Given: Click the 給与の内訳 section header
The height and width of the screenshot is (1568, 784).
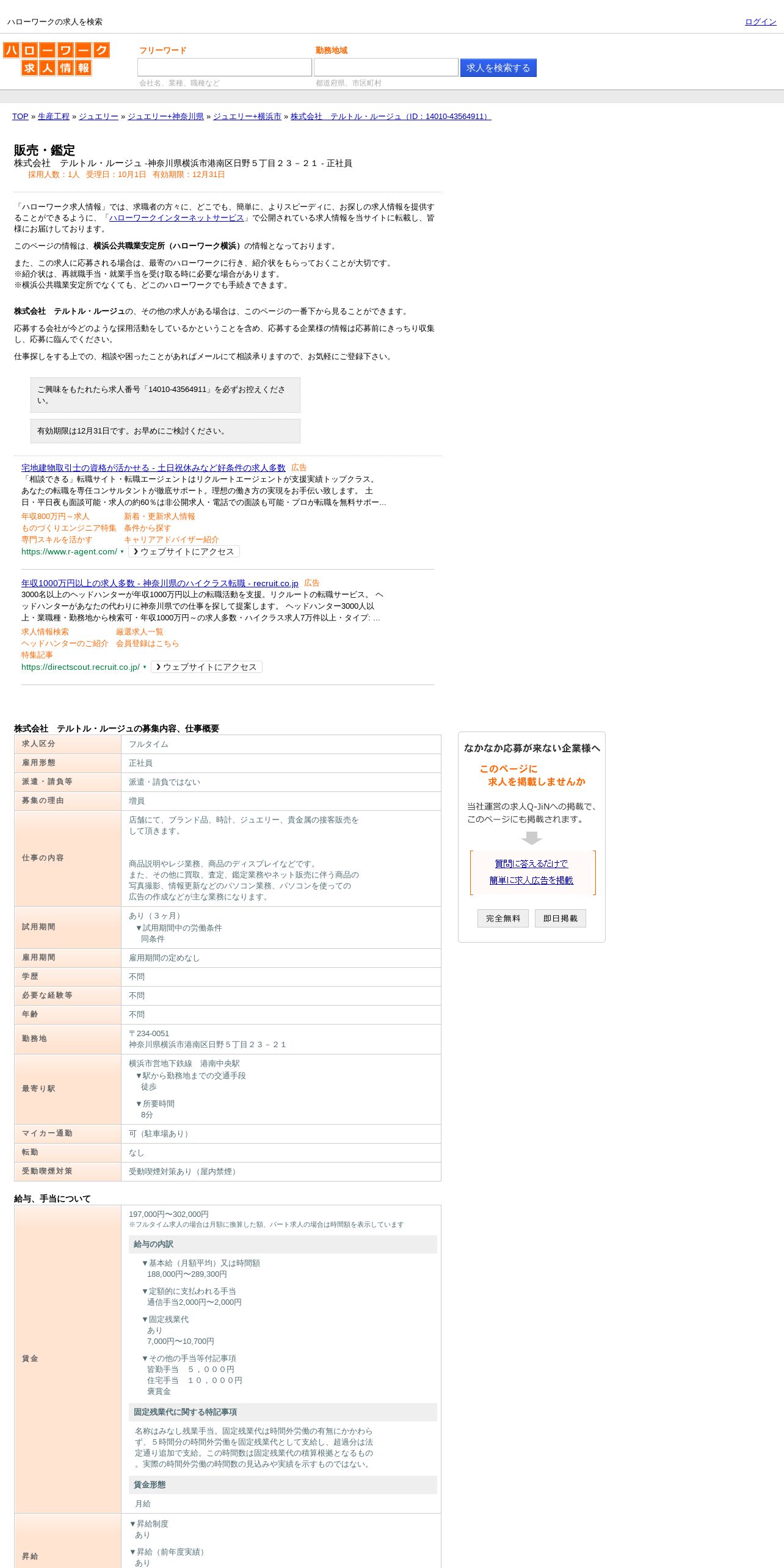Looking at the screenshot, I should click(x=283, y=1244).
